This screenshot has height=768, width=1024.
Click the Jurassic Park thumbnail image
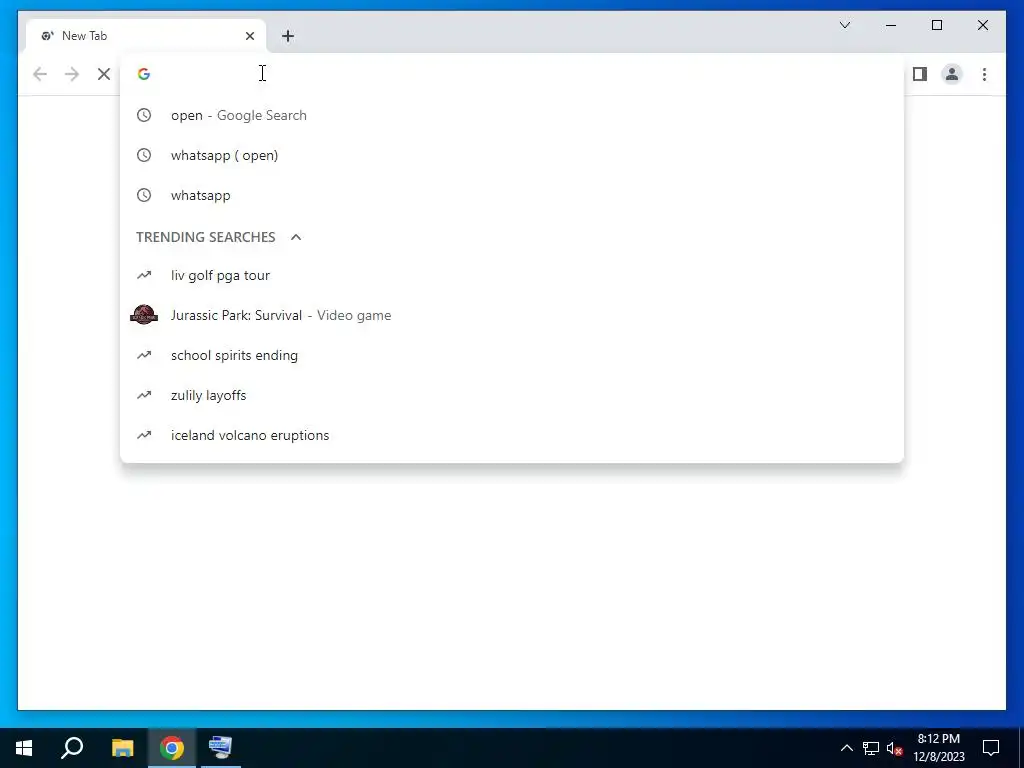tap(144, 315)
